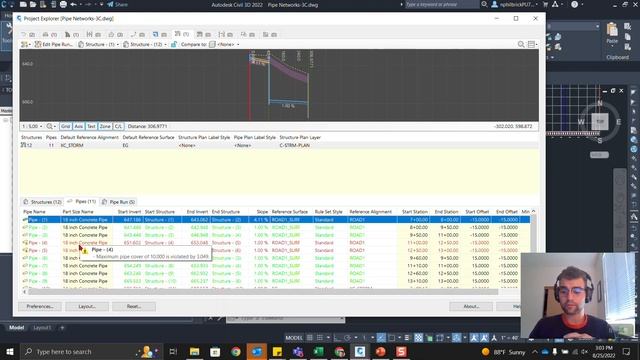Click the Reset button
Image resolution: width=640 pixels, height=360 pixels.
pos(134,306)
